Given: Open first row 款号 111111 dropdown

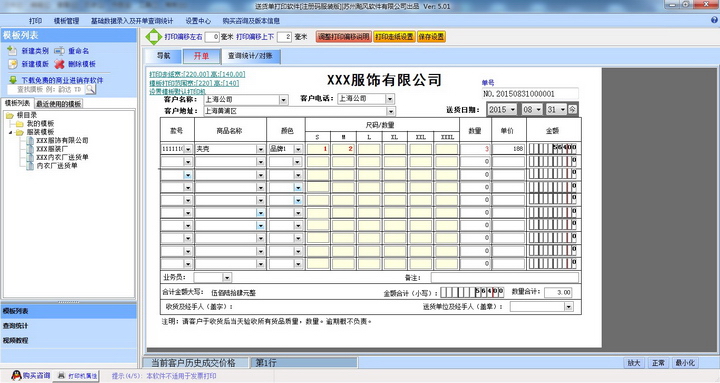Looking at the screenshot, I should point(187,149).
